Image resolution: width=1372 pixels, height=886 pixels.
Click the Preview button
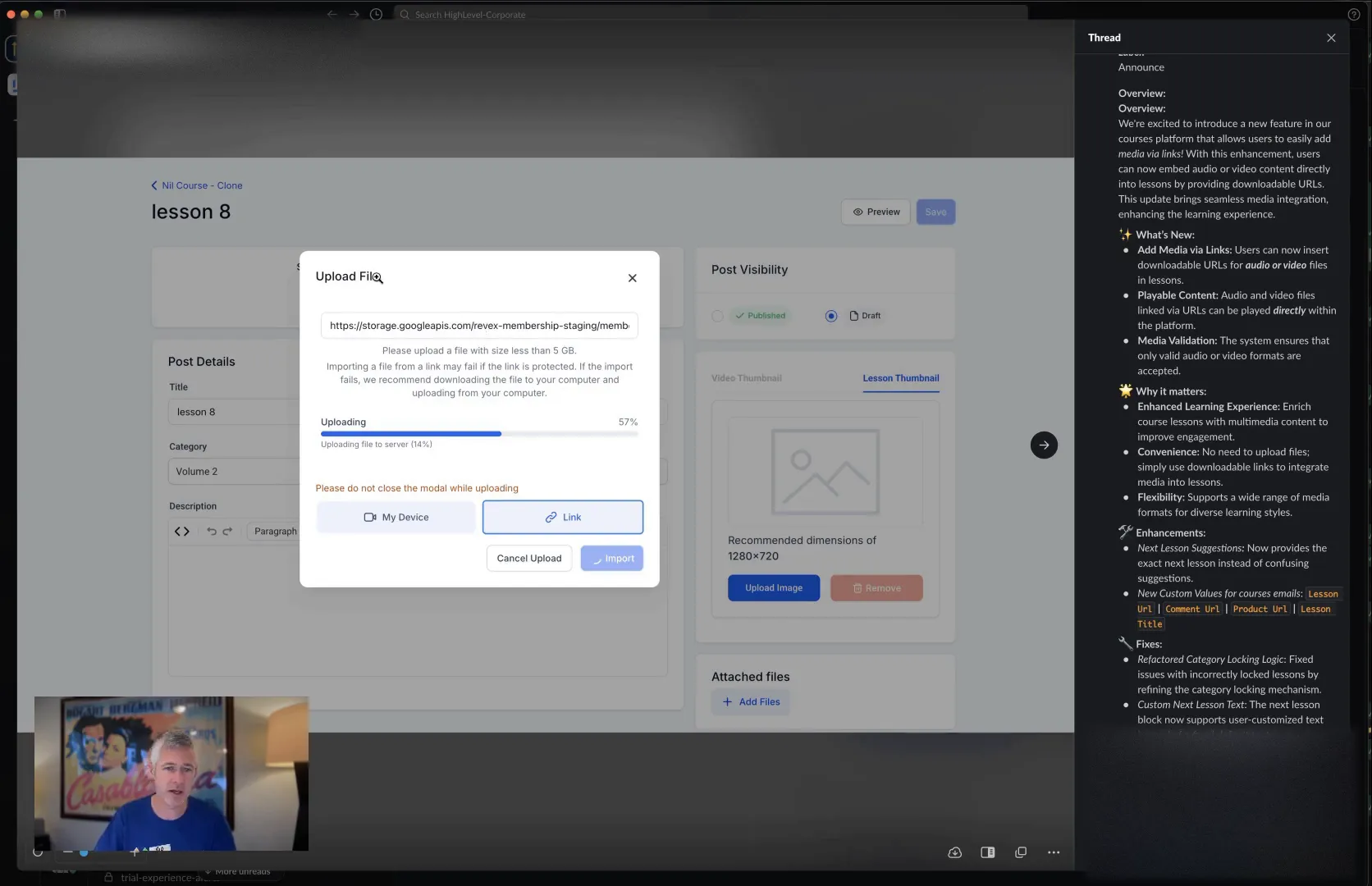(x=876, y=212)
